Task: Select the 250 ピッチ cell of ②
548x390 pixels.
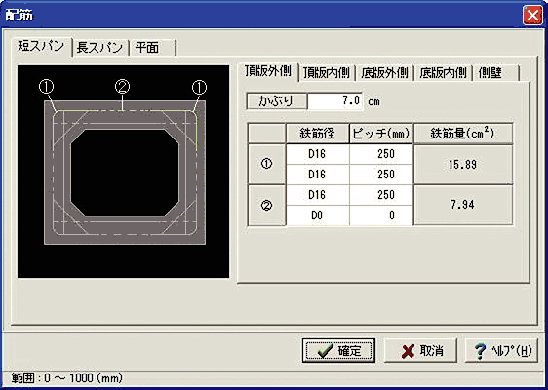Action: pos(381,195)
